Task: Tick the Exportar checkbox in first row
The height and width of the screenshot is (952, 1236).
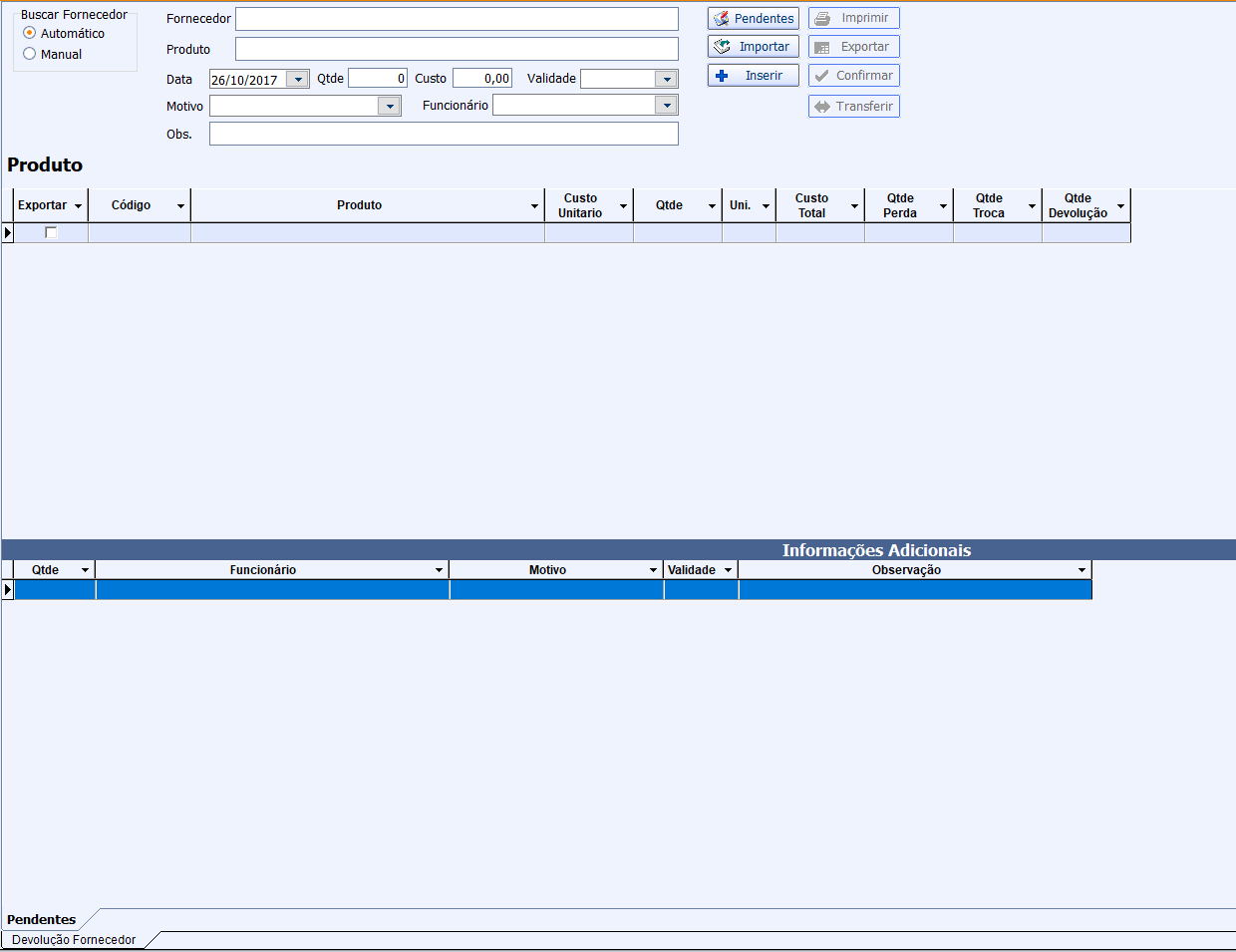Action: pyautogui.click(x=51, y=232)
